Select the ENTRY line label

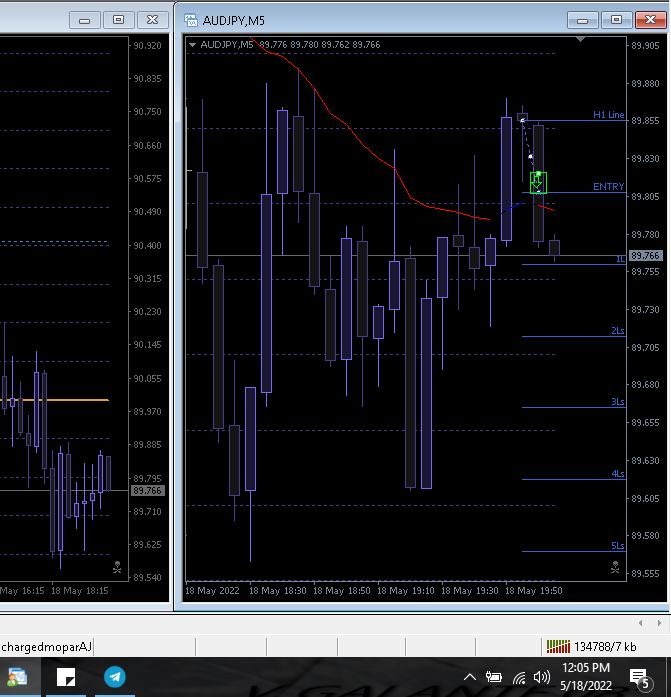608,187
